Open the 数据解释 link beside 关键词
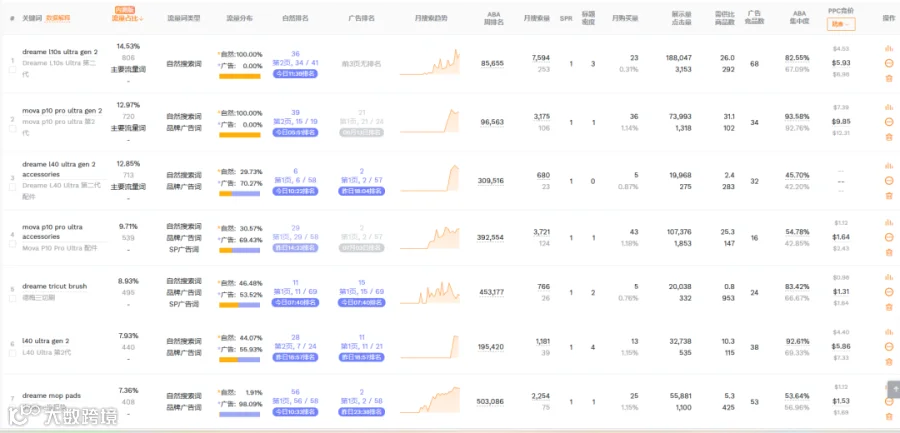Screen dimensions: 900x433 [58, 18]
